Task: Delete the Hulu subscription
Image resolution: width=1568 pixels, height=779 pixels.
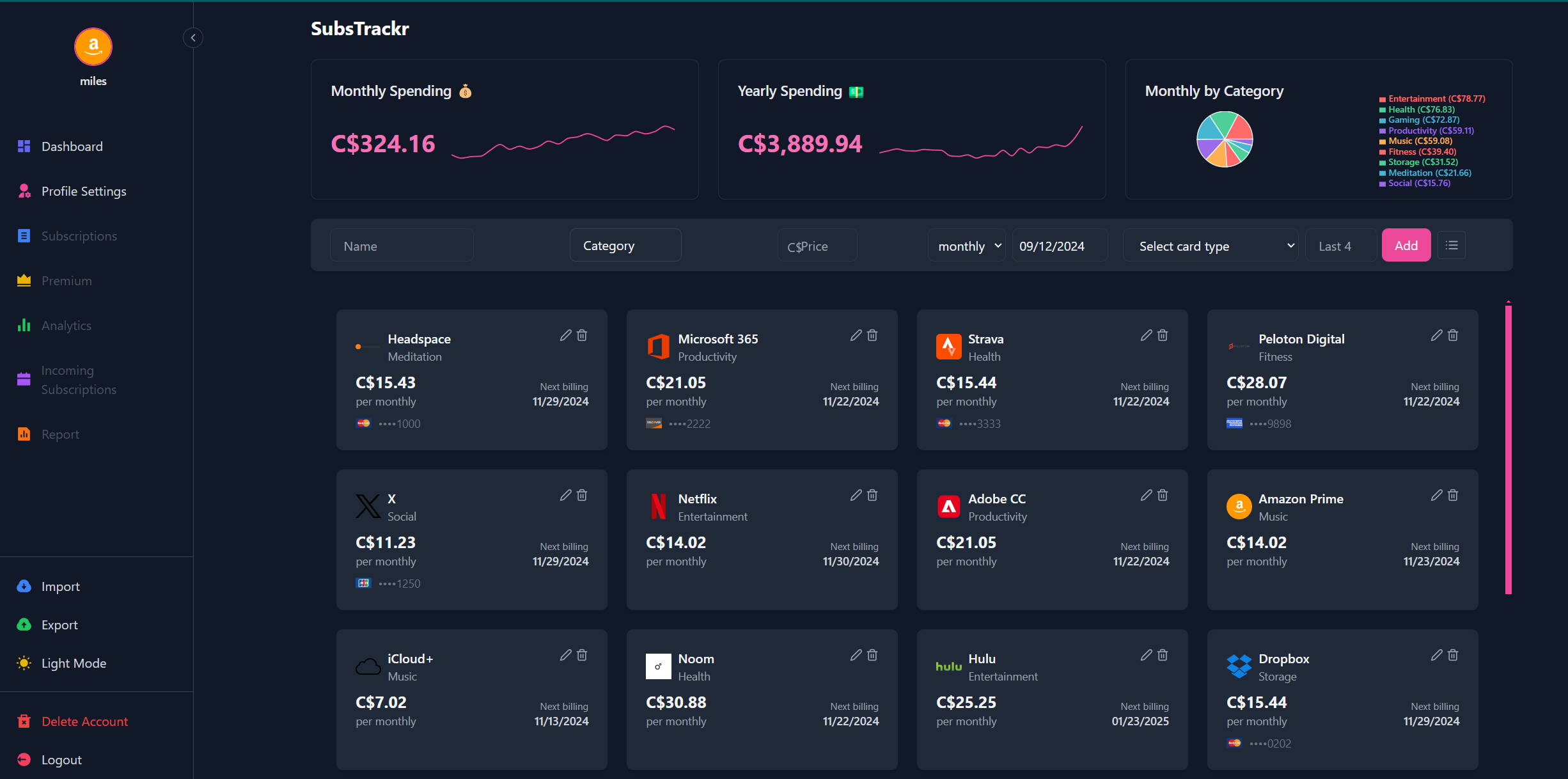Action: pos(1163,655)
